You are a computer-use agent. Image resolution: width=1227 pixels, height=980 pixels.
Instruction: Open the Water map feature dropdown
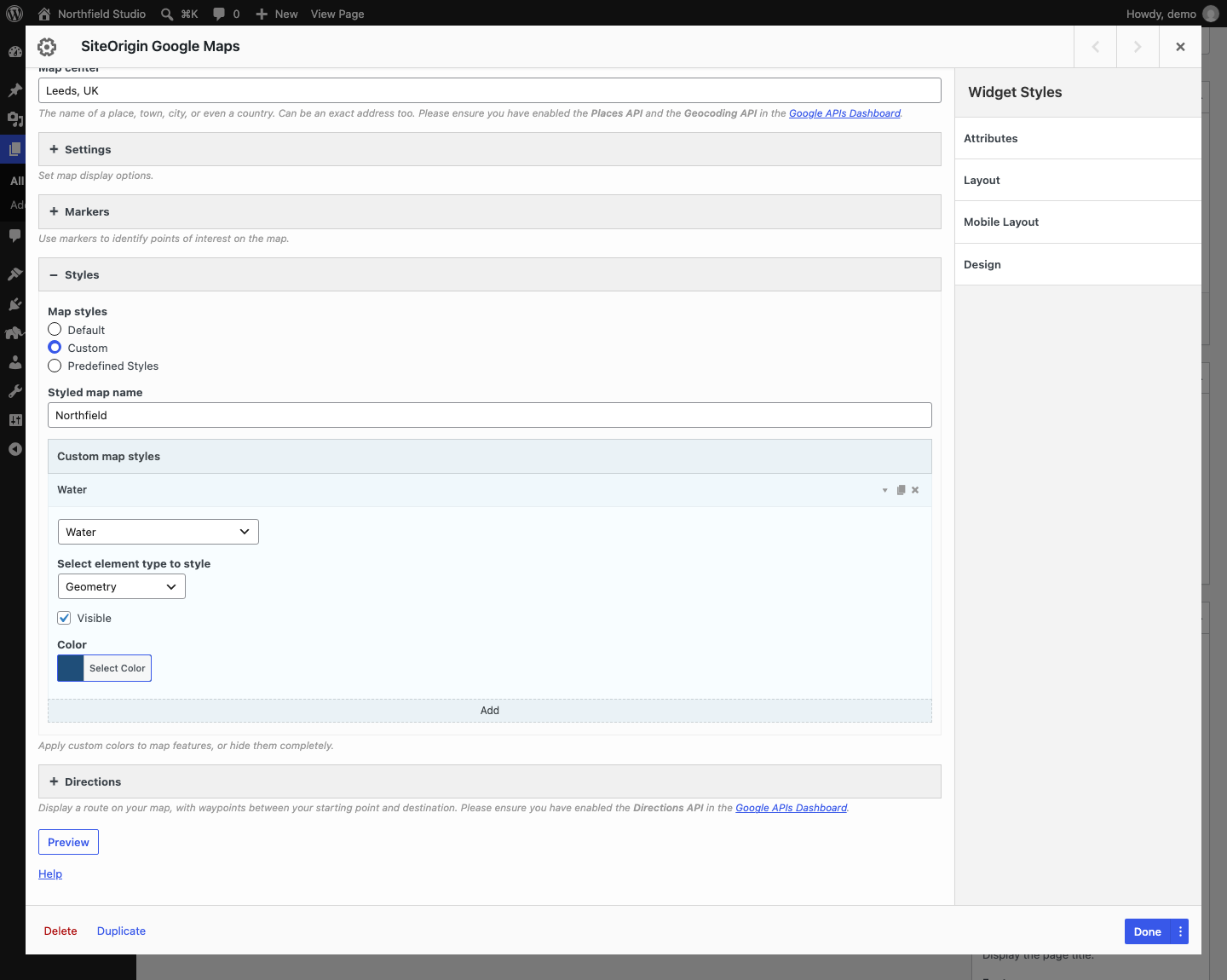pos(158,532)
